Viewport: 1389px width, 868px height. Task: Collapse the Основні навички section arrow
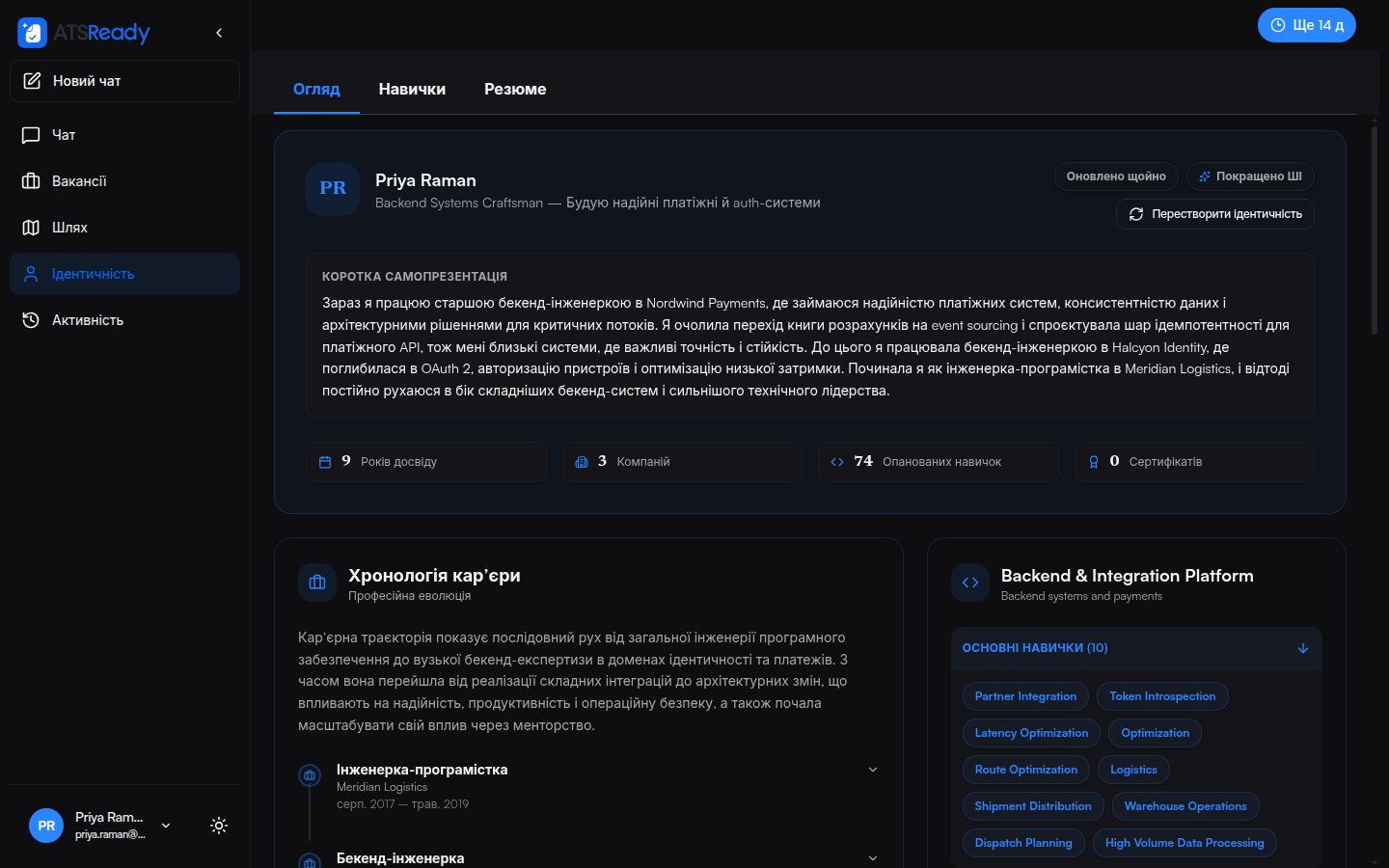(x=1303, y=648)
